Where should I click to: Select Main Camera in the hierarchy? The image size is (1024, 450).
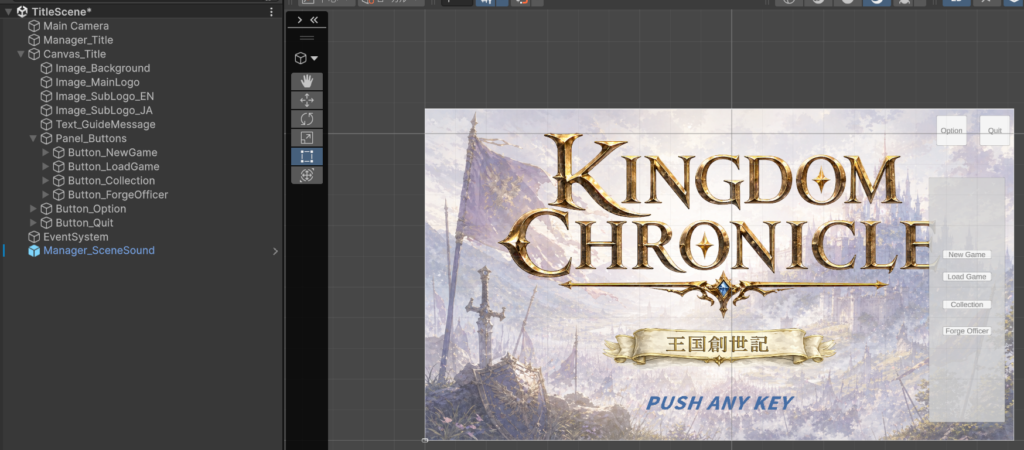pos(76,26)
